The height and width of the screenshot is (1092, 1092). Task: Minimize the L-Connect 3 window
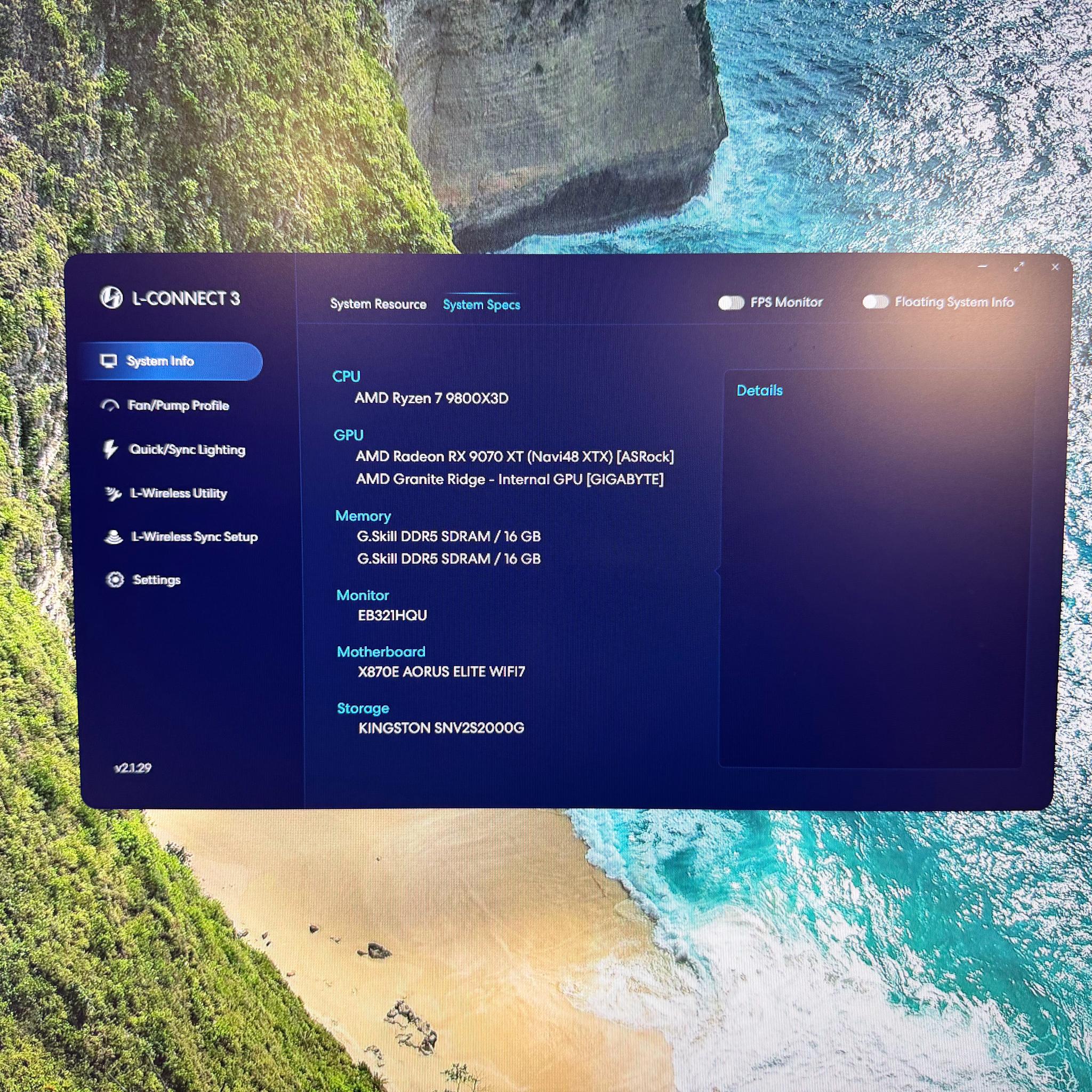point(982,266)
